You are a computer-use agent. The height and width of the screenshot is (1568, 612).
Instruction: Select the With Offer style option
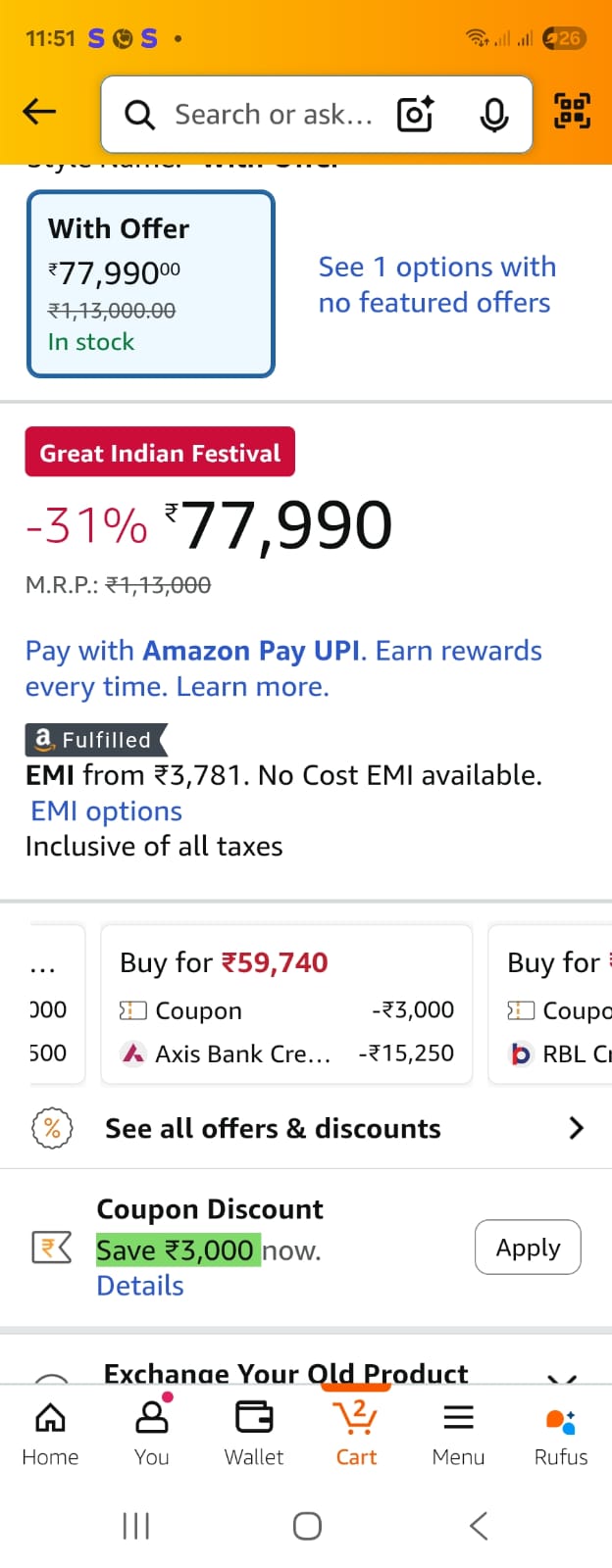[x=150, y=284]
